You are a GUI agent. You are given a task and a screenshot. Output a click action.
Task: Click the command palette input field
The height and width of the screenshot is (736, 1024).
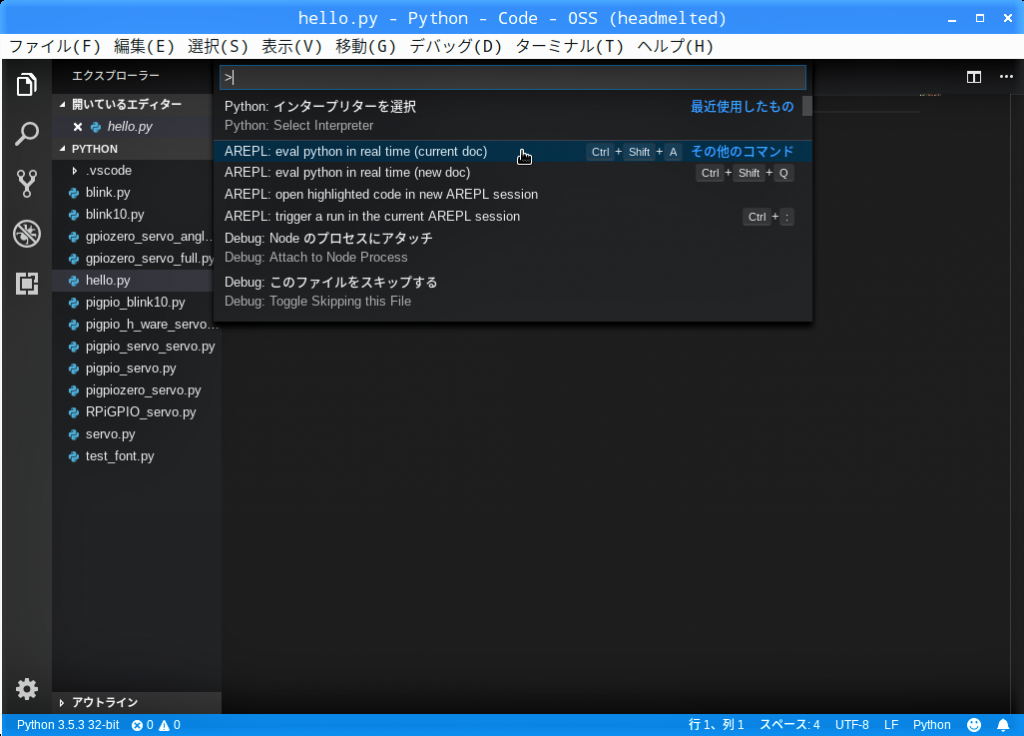512,77
